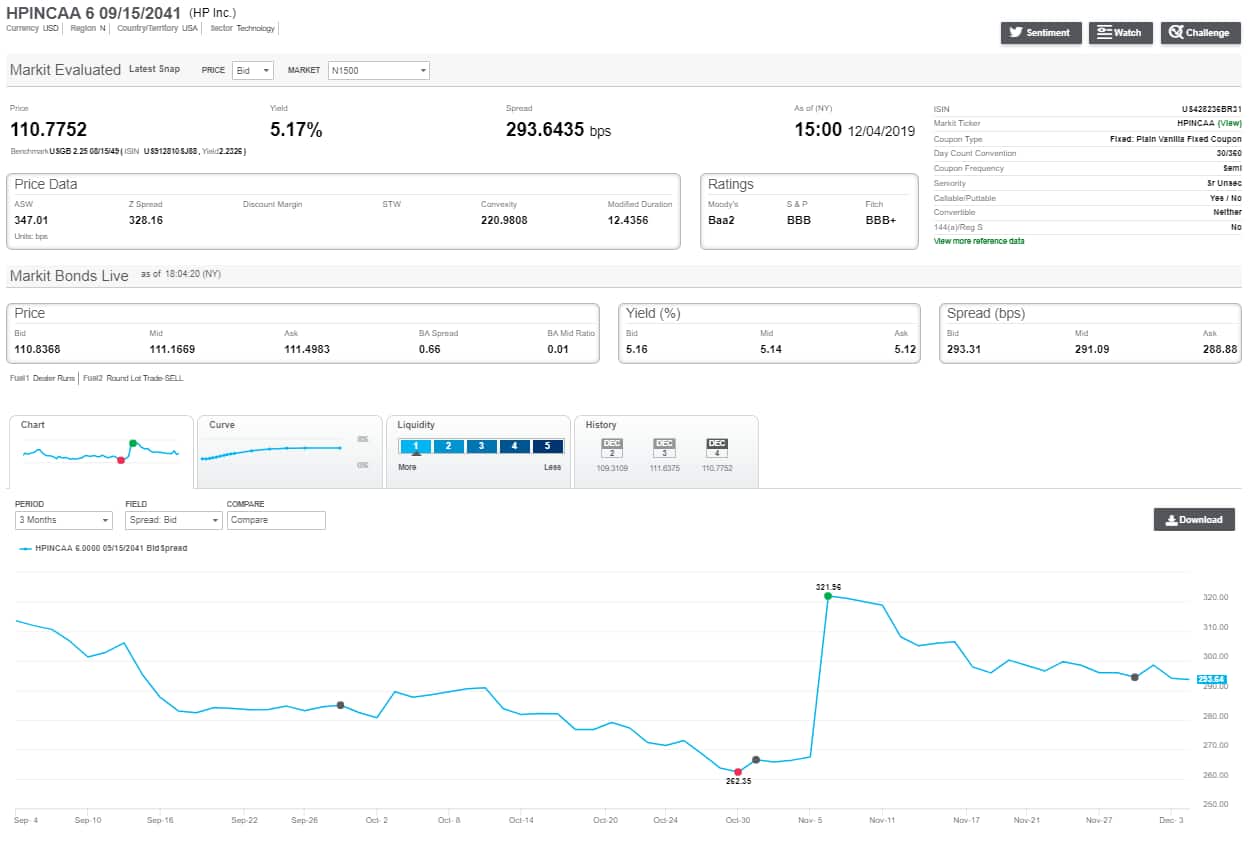Click the 293.64 current value label on axis
This screenshot has width=1251, height=841.
point(1211,680)
